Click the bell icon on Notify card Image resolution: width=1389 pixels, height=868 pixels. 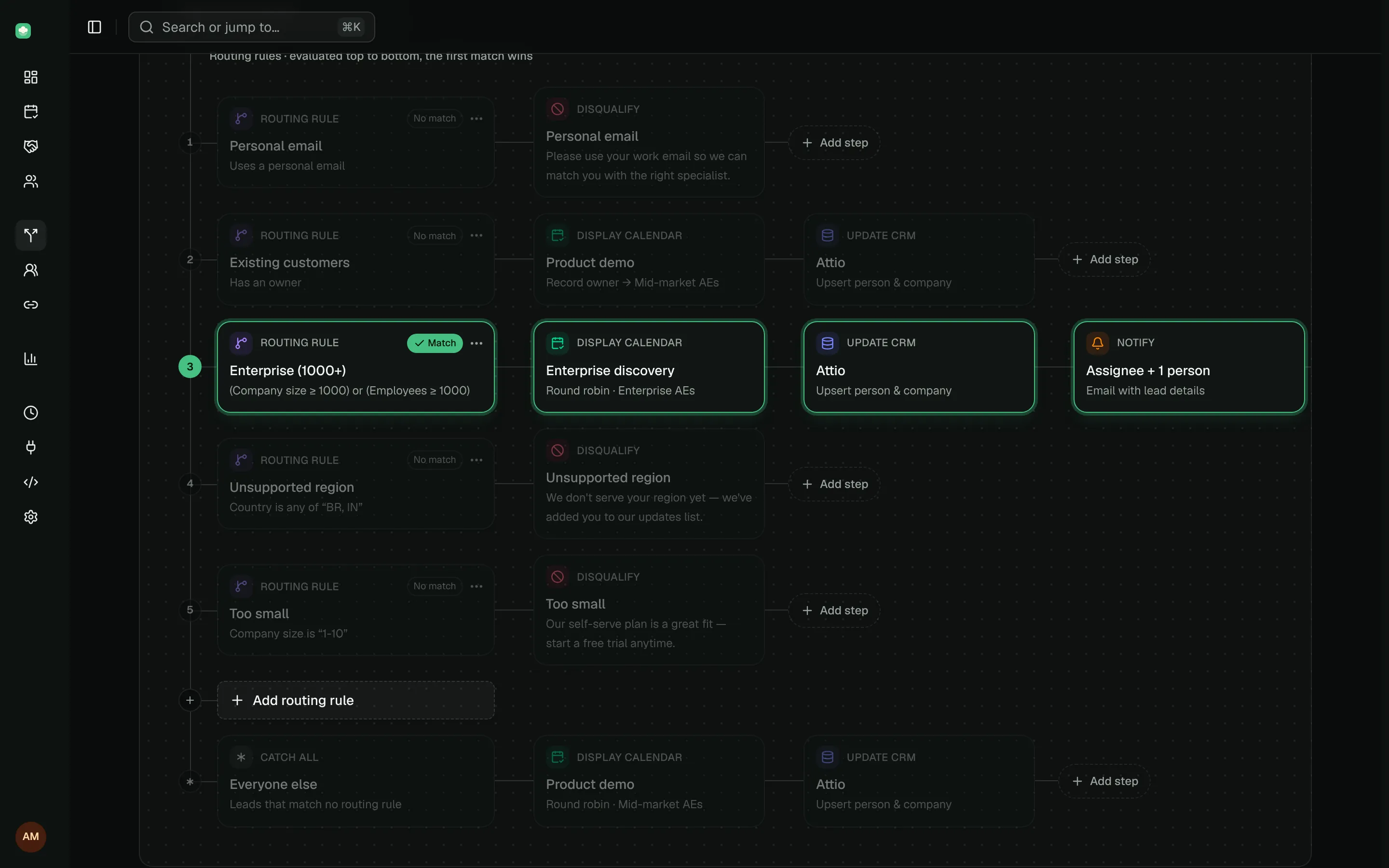1097,343
